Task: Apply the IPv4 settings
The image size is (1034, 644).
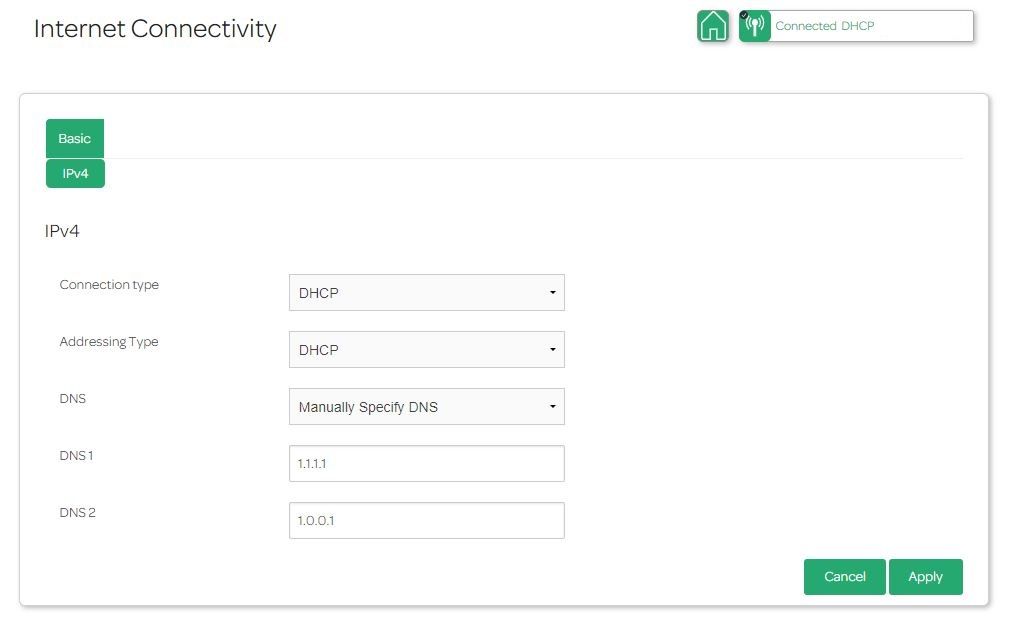Action: coord(925,577)
